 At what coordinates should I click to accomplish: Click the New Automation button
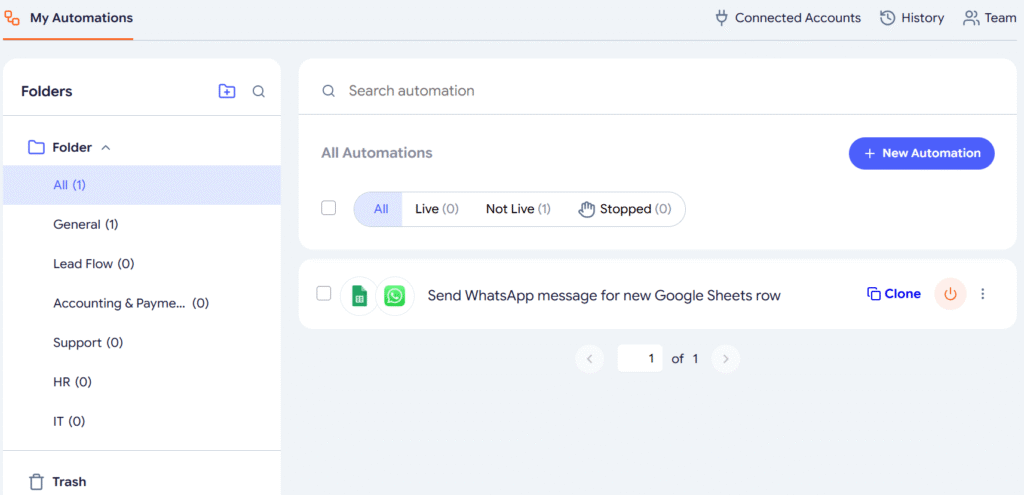(921, 153)
